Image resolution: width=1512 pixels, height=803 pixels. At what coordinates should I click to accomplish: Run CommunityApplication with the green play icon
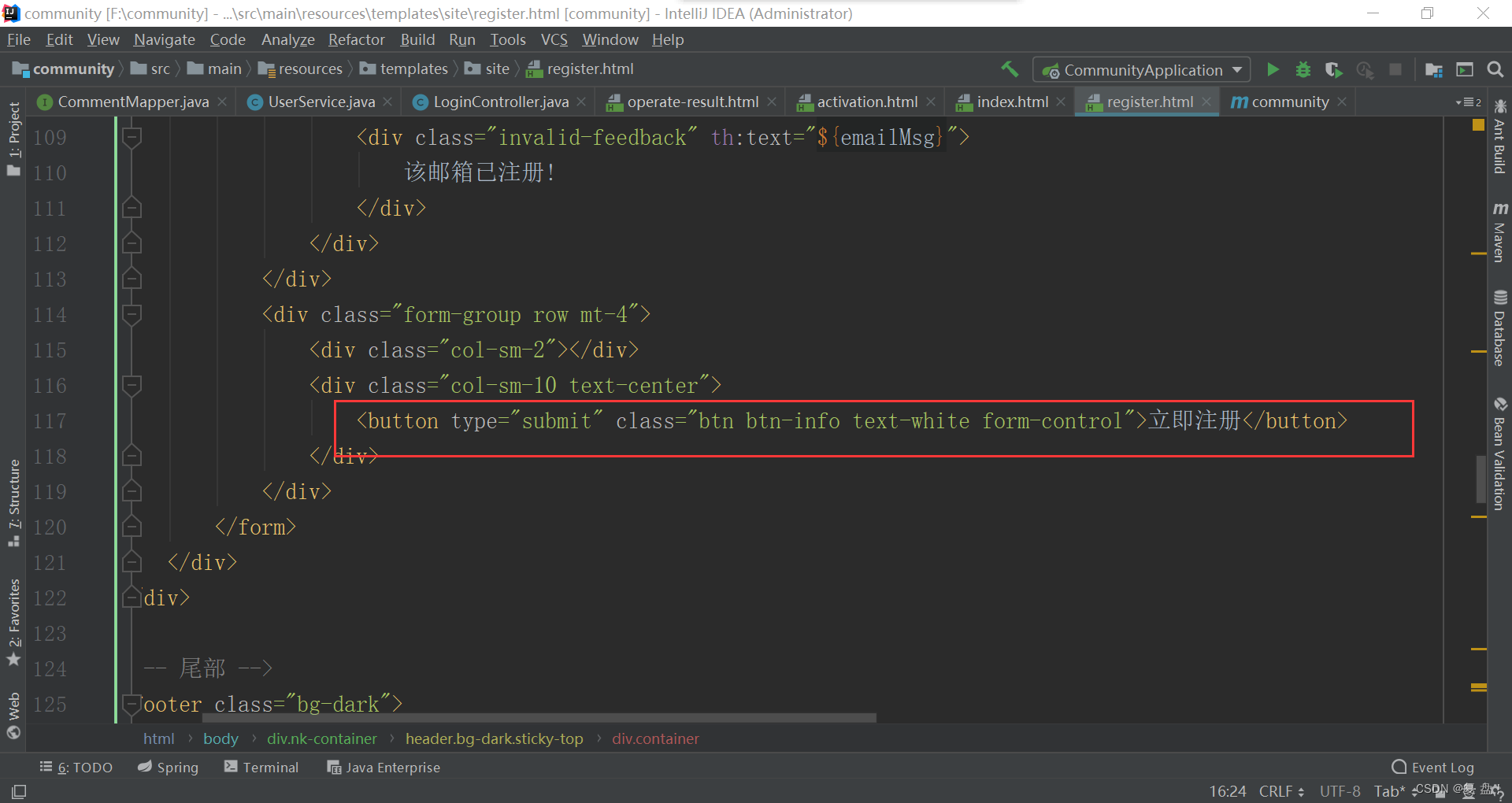[1273, 69]
